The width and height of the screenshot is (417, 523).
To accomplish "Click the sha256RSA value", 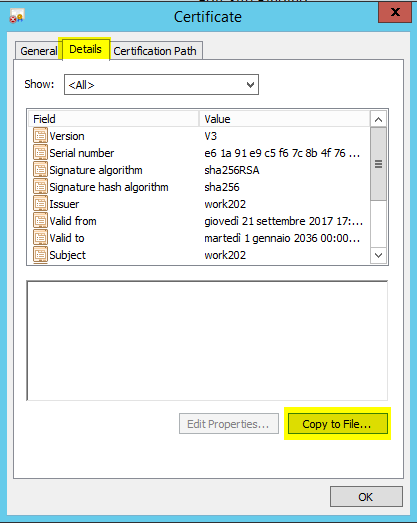I will pyautogui.click(x=232, y=170).
